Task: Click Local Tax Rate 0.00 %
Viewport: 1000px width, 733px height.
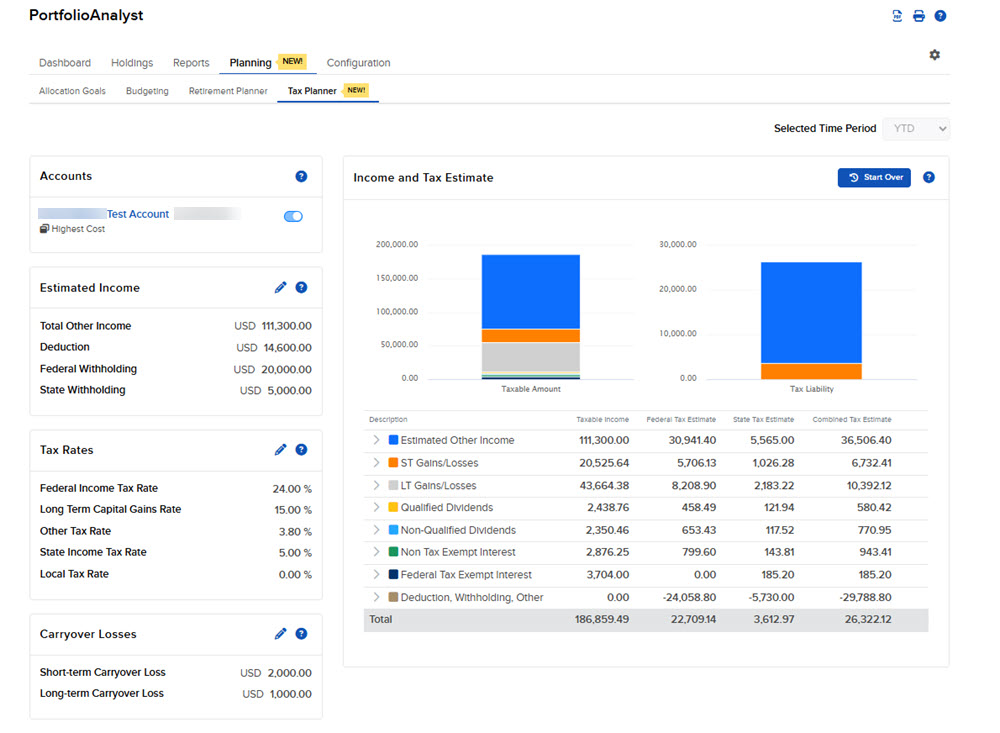Action: [x=295, y=574]
